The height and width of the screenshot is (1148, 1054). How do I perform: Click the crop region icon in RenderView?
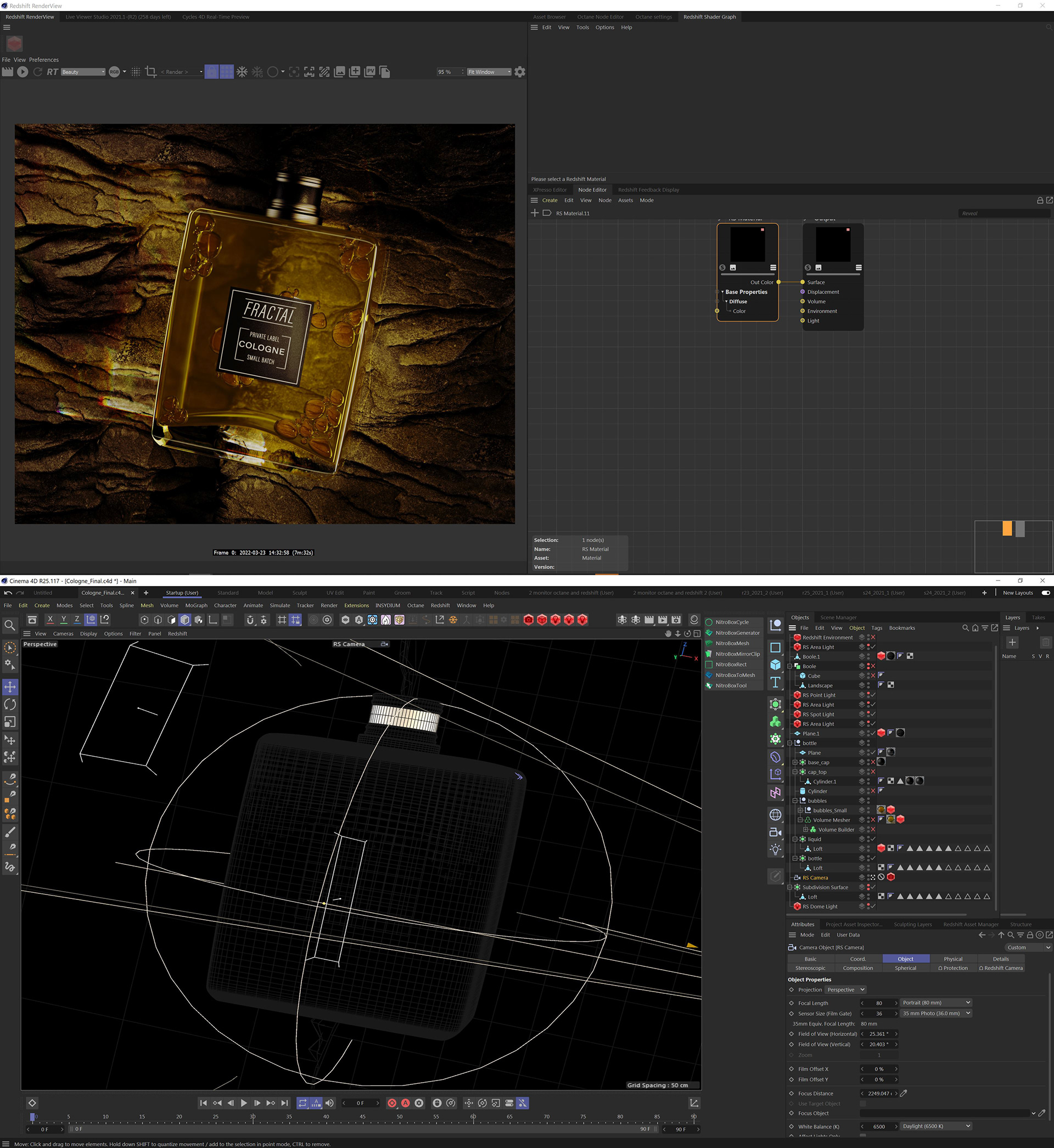(x=150, y=72)
